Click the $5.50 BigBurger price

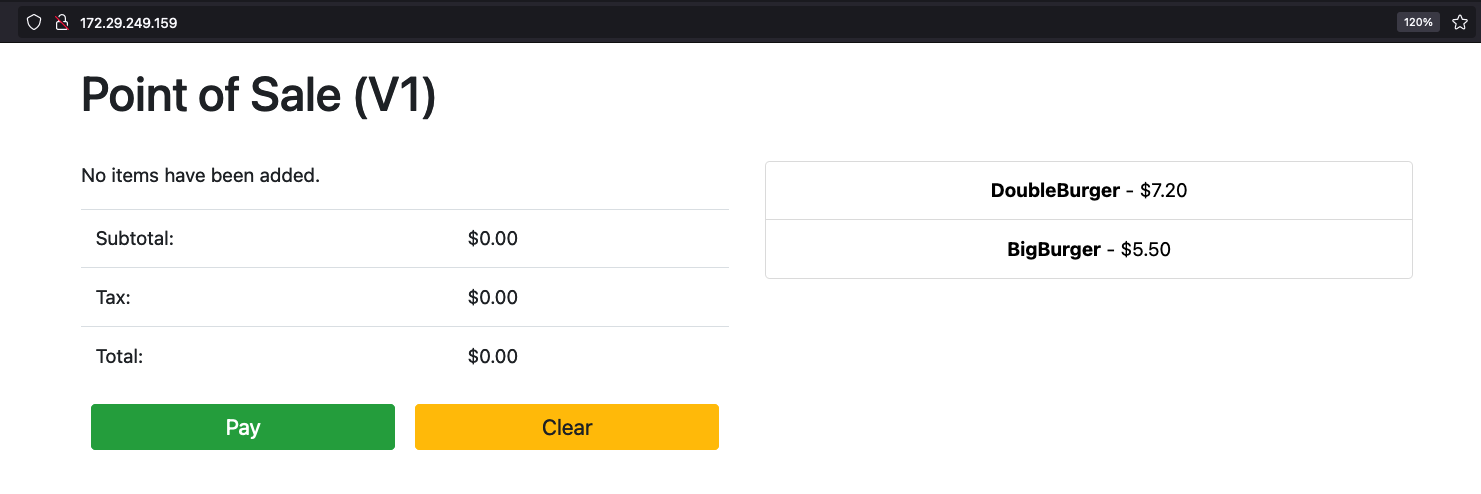coord(1145,249)
